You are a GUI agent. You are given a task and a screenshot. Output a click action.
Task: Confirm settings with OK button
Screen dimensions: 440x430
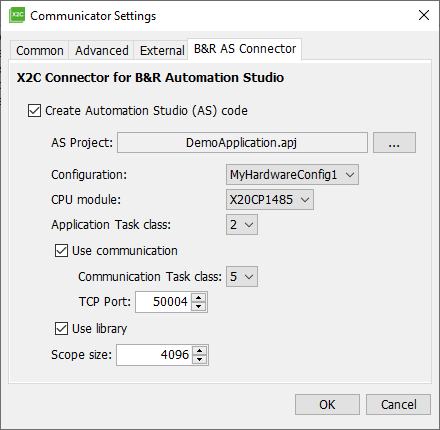327,405
